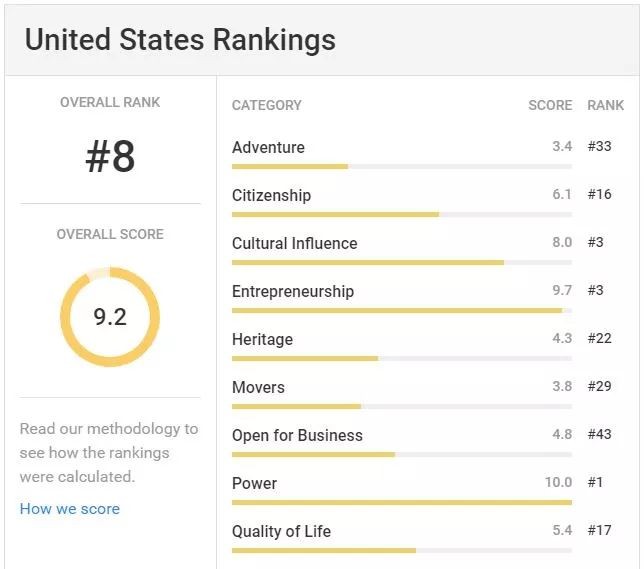Click the overall score 9.2 ring
The image size is (644, 569).
[x=110, y=317]
